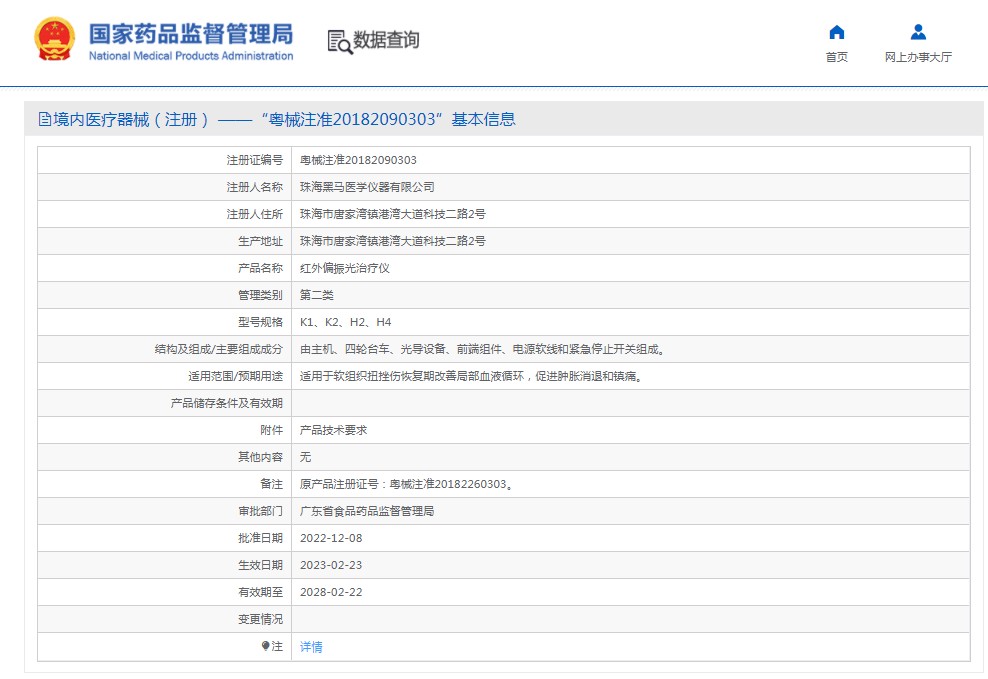
Task: Click the 国家药品监督管理局 site title
Action: pyautogui.click(x=191, y=33)
